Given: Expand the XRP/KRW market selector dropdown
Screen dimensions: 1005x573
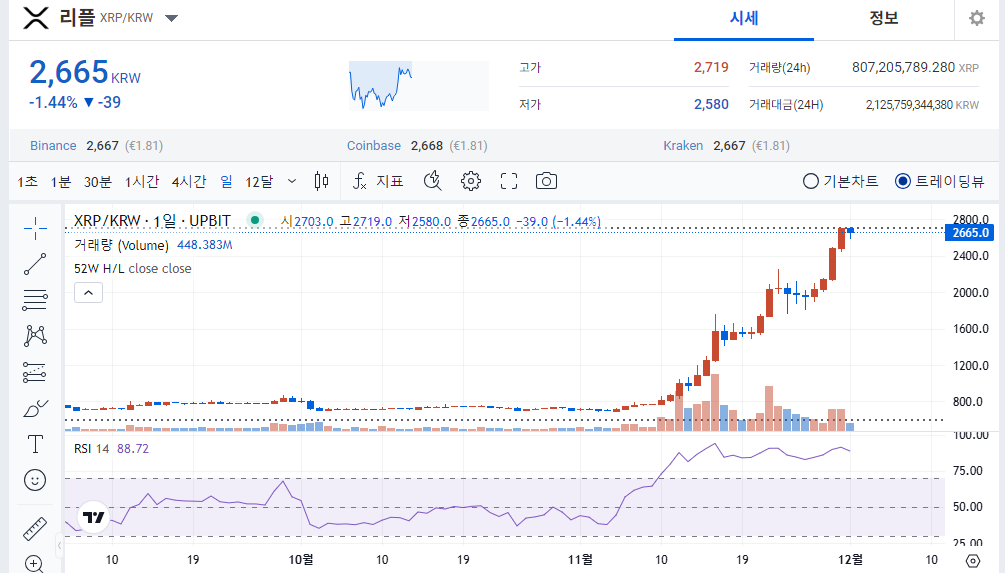Looking at the screenshot, I should point(171,18).
